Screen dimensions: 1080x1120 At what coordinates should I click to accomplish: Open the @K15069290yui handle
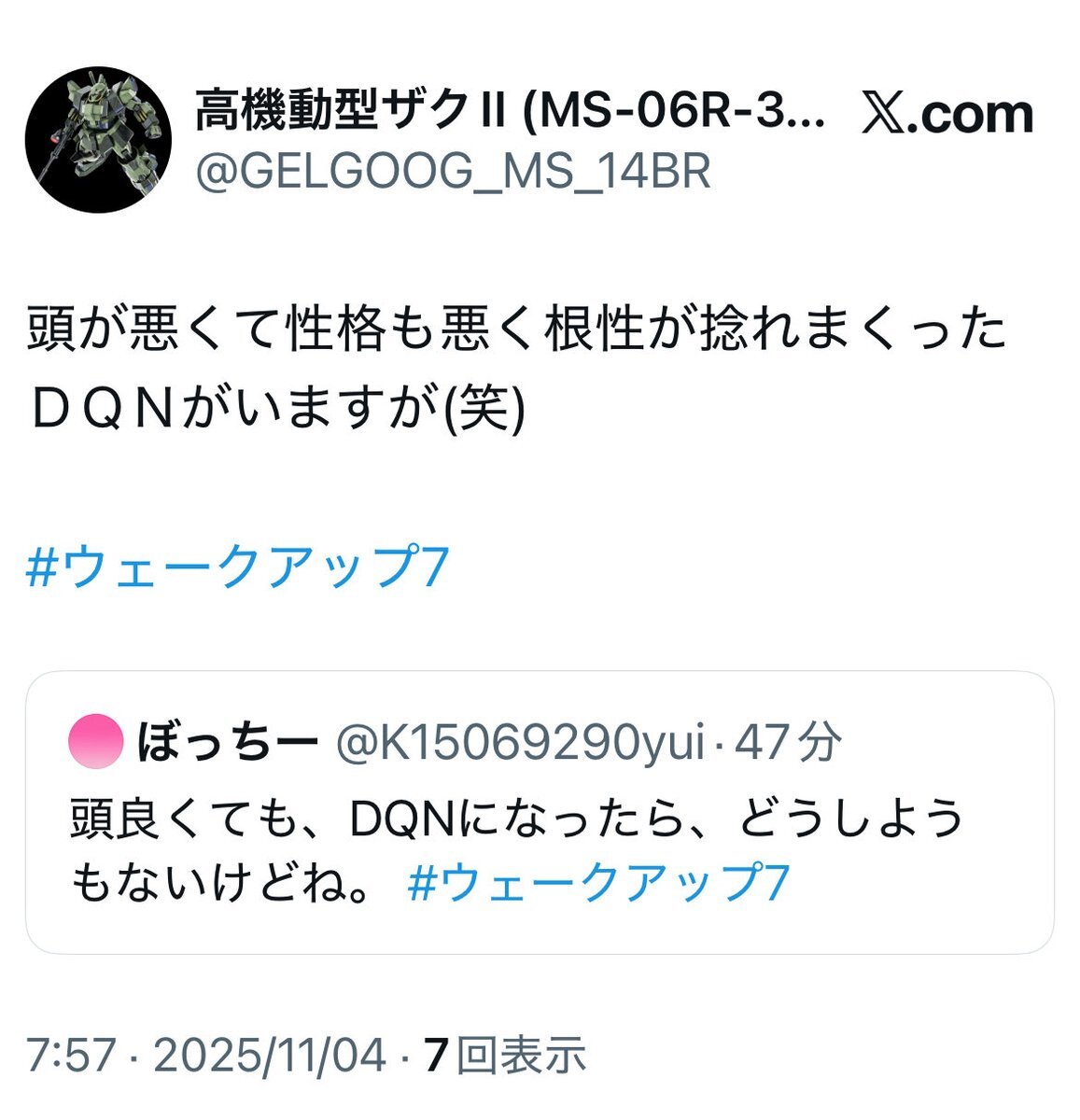coord(519,744)
